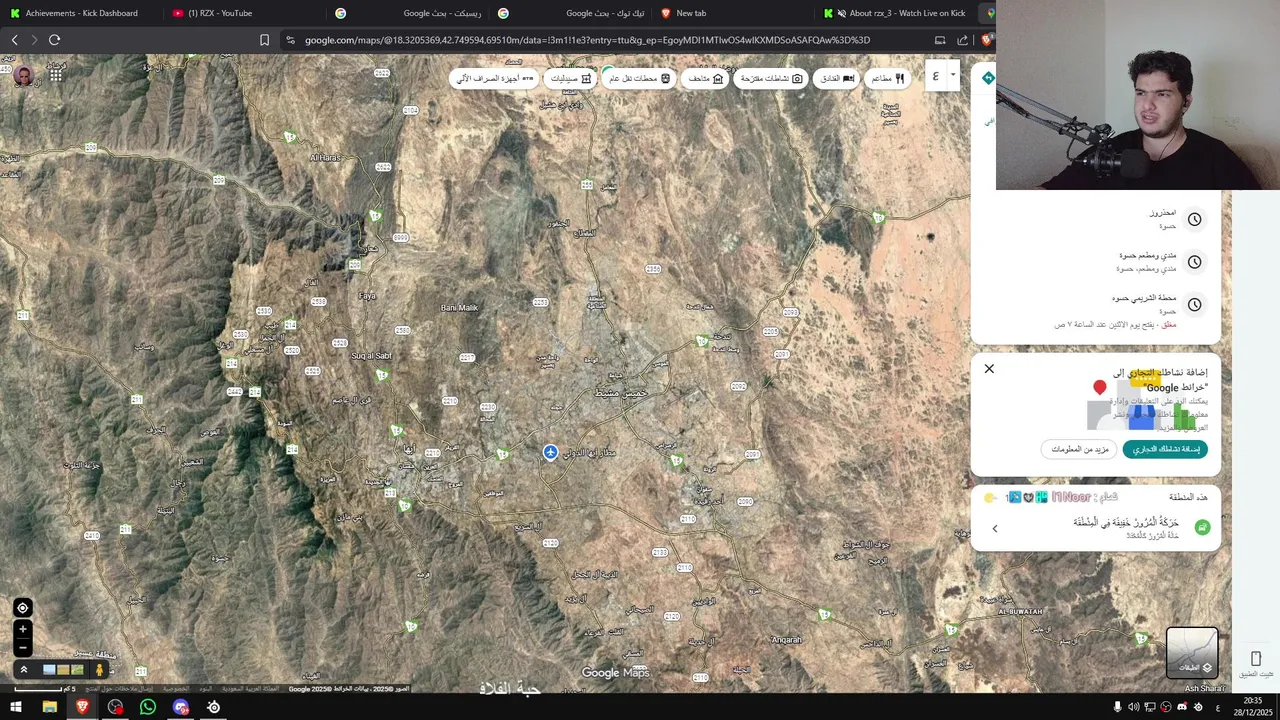Image resolution: width=1280 pixels, height=720 pixels.
Task: Click the Privacy link in the map footer
Action: [175, 688]
